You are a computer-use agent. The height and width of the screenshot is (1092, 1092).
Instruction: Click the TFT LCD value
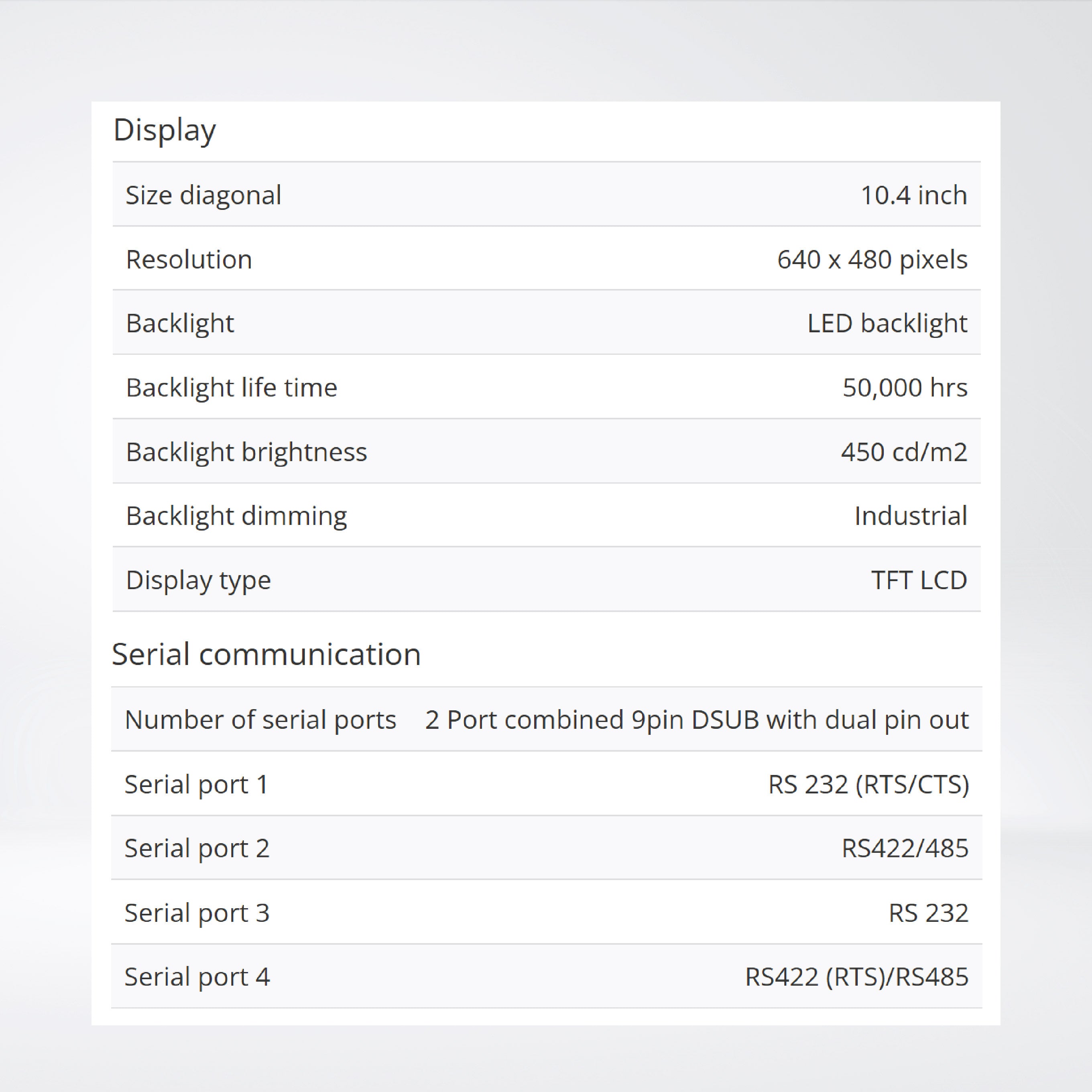(x=919, y=580)
